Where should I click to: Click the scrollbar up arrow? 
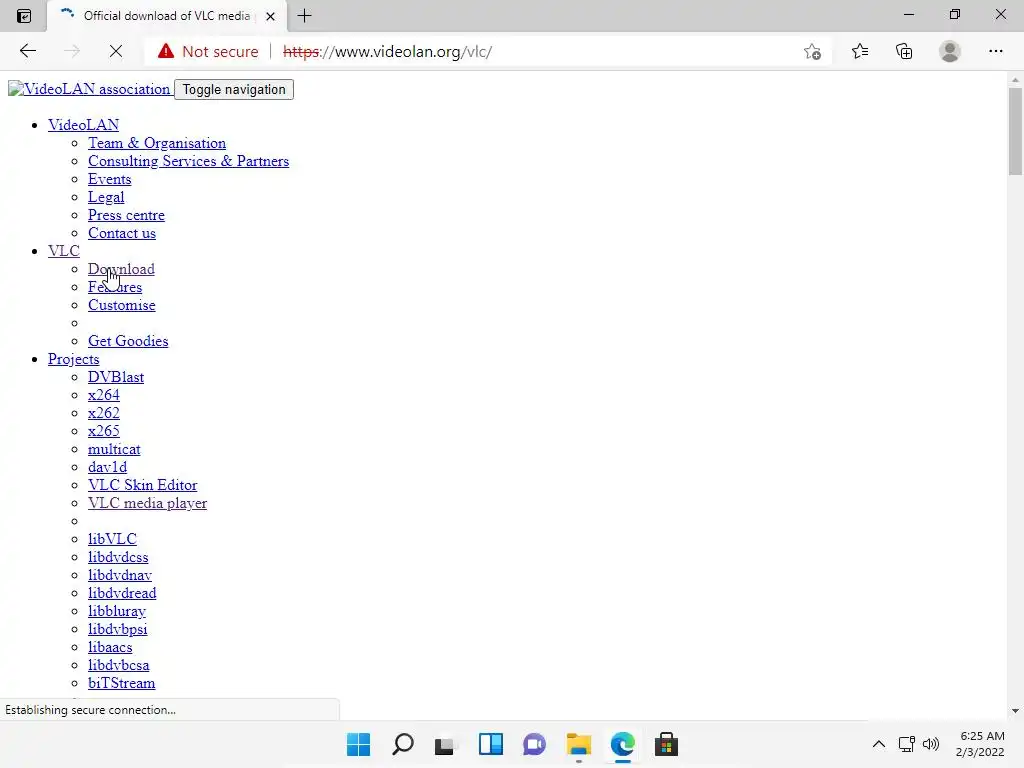1015,80
